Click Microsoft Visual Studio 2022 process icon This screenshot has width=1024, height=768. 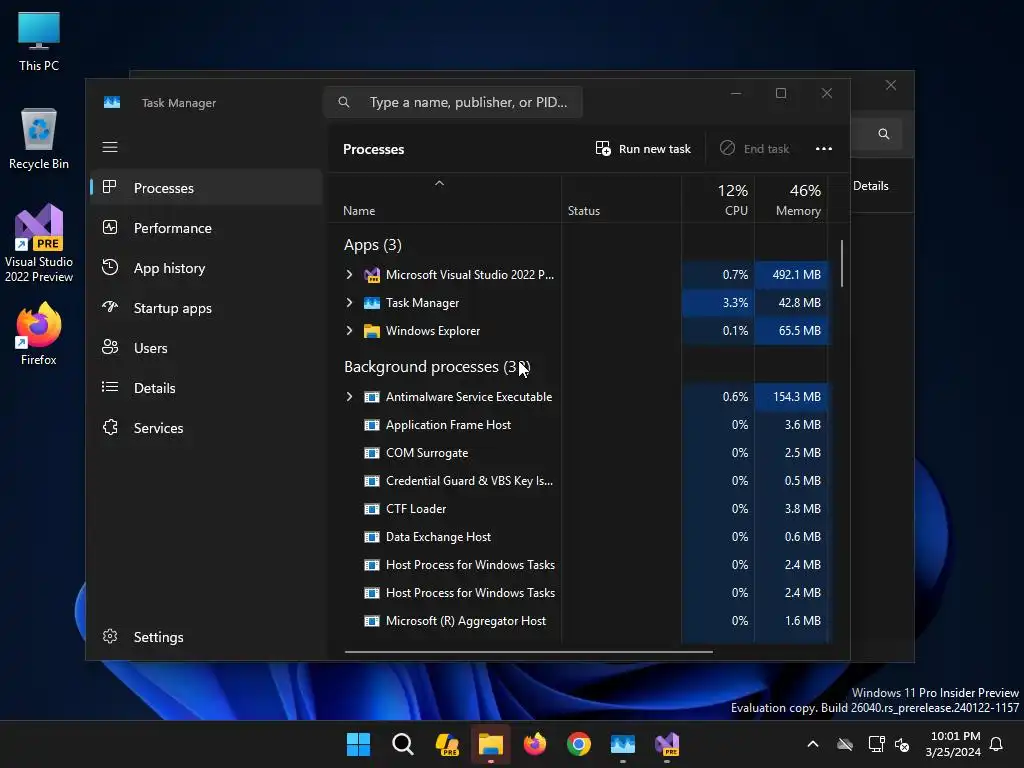coord(372,275)
